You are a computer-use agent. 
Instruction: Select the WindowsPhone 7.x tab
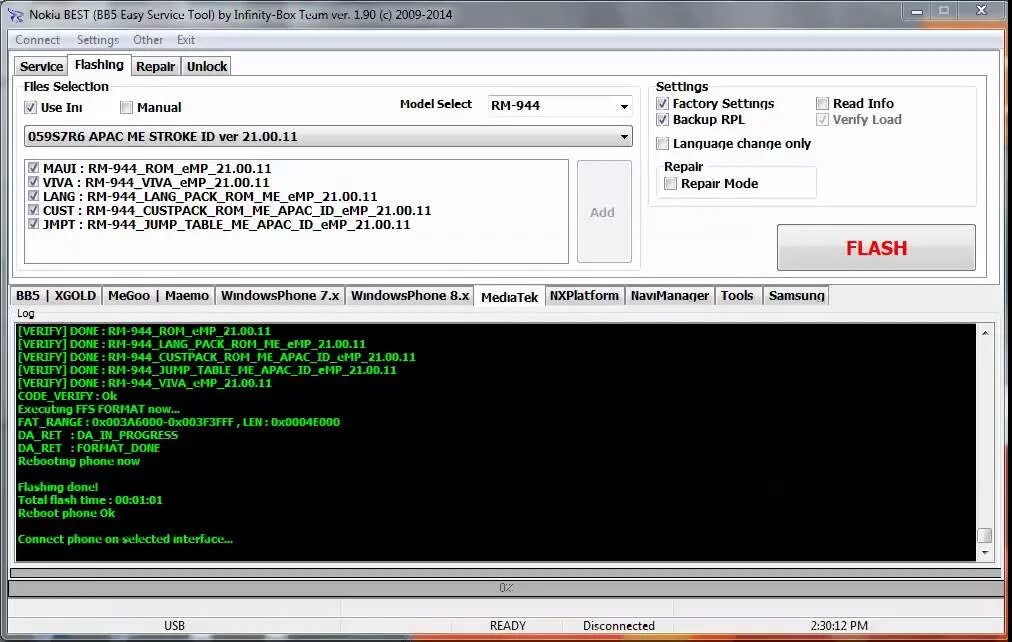[x=280, y=296]
